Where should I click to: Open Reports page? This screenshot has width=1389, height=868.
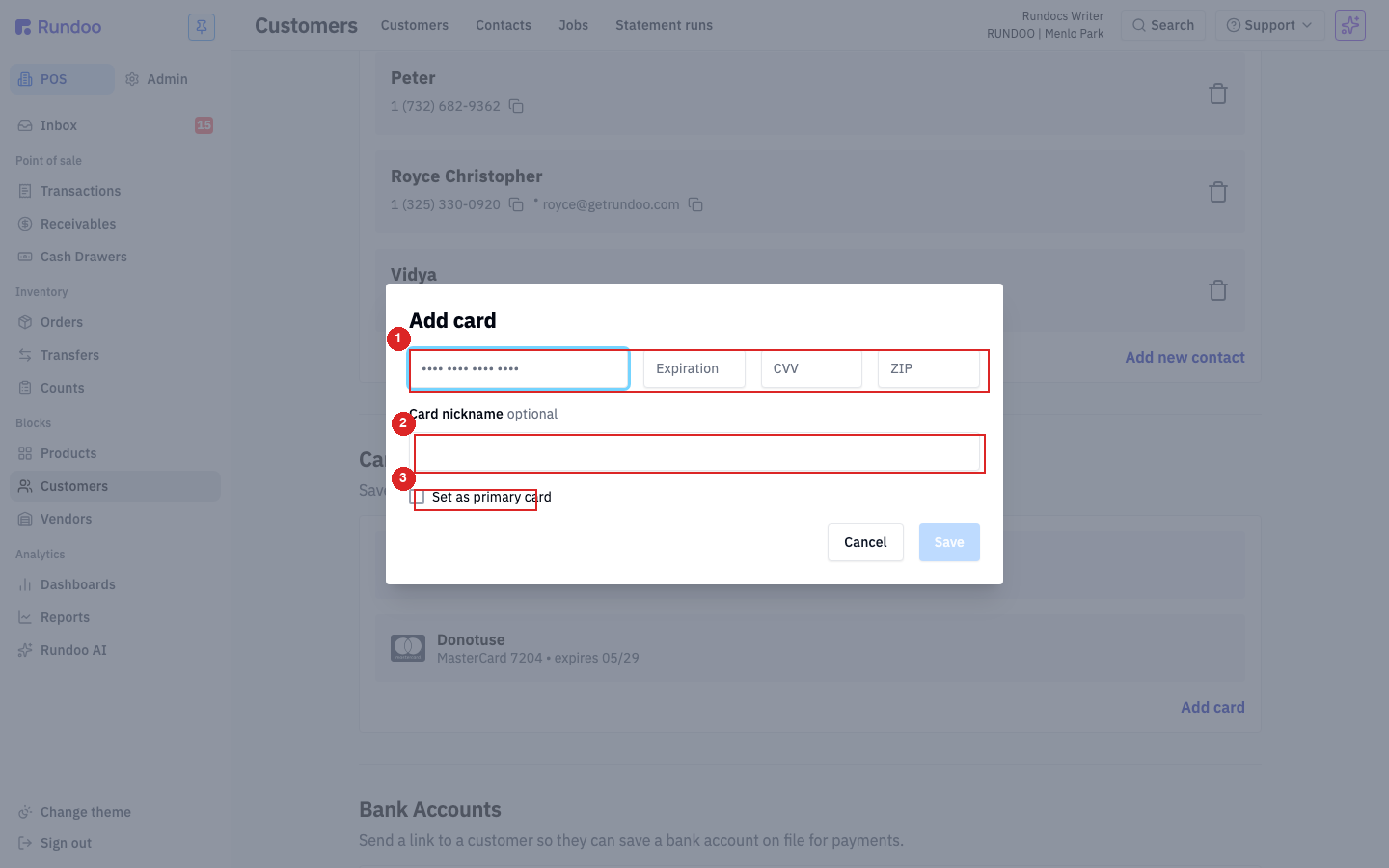[x=115, y=617]
